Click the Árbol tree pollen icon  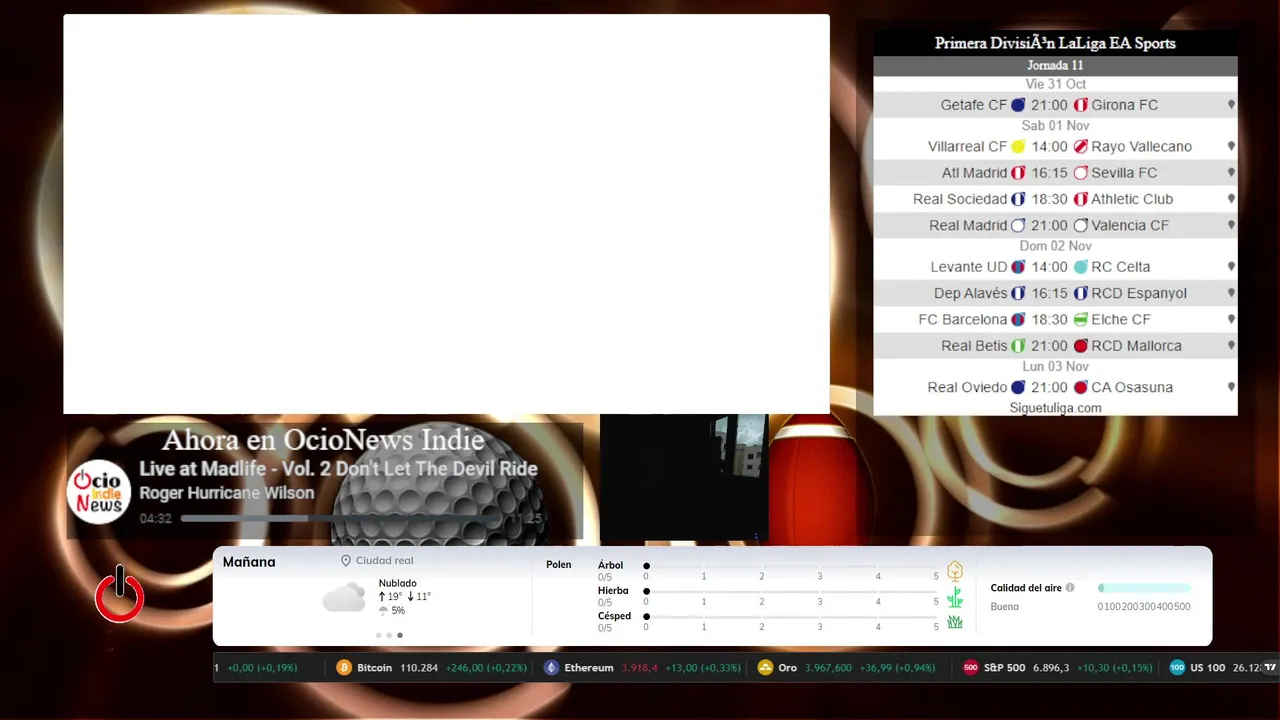pos(955,571)
